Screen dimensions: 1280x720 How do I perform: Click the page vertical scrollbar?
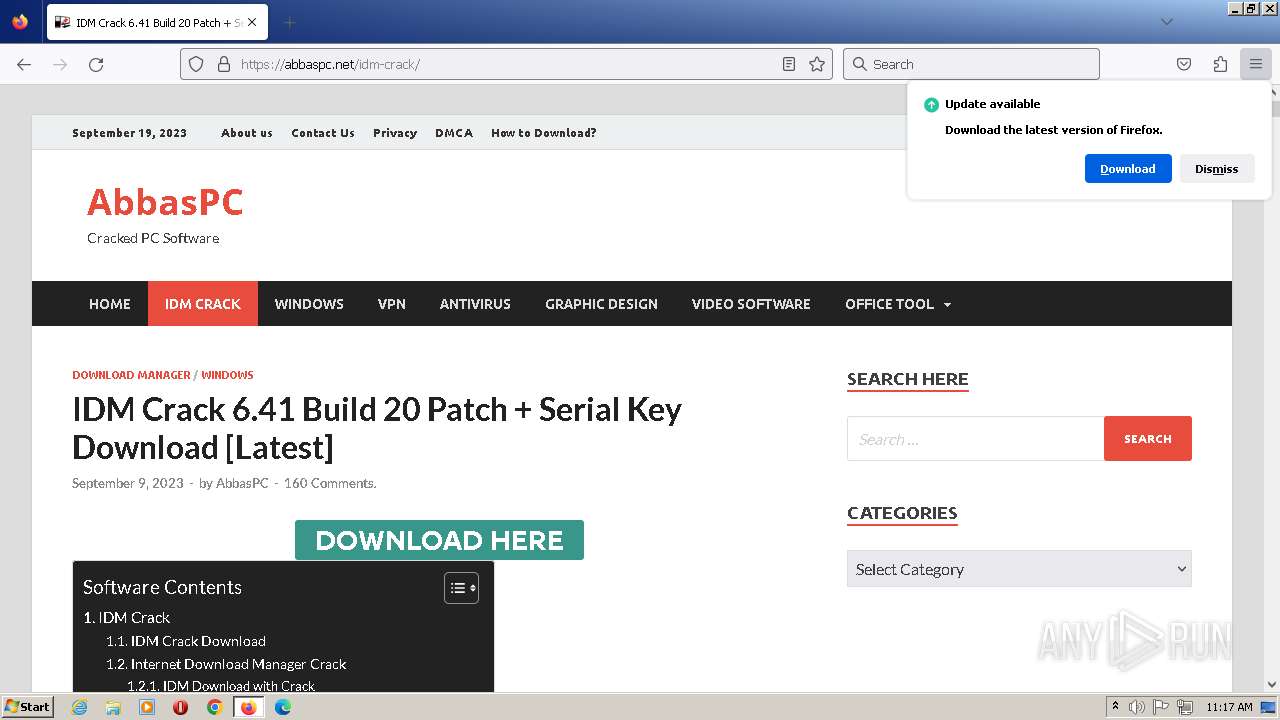pyautogui.click(x=1273, y=390)
